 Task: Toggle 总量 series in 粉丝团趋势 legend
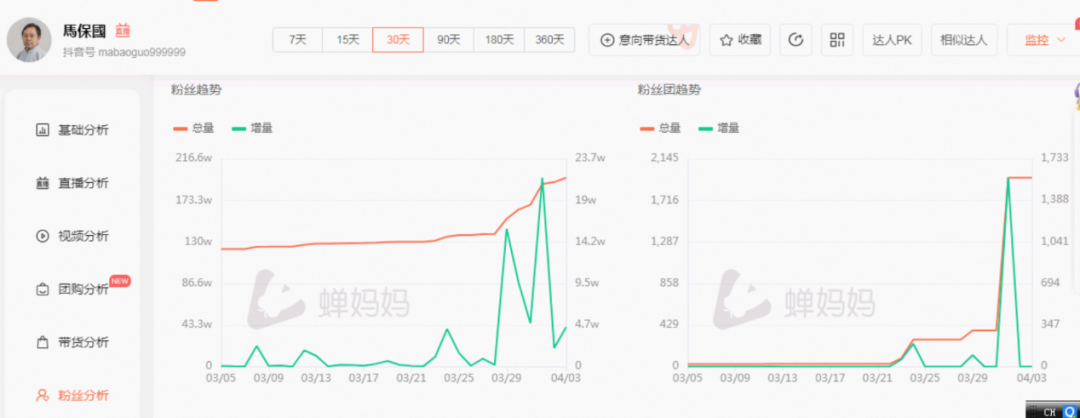click(x=661, y=128)
